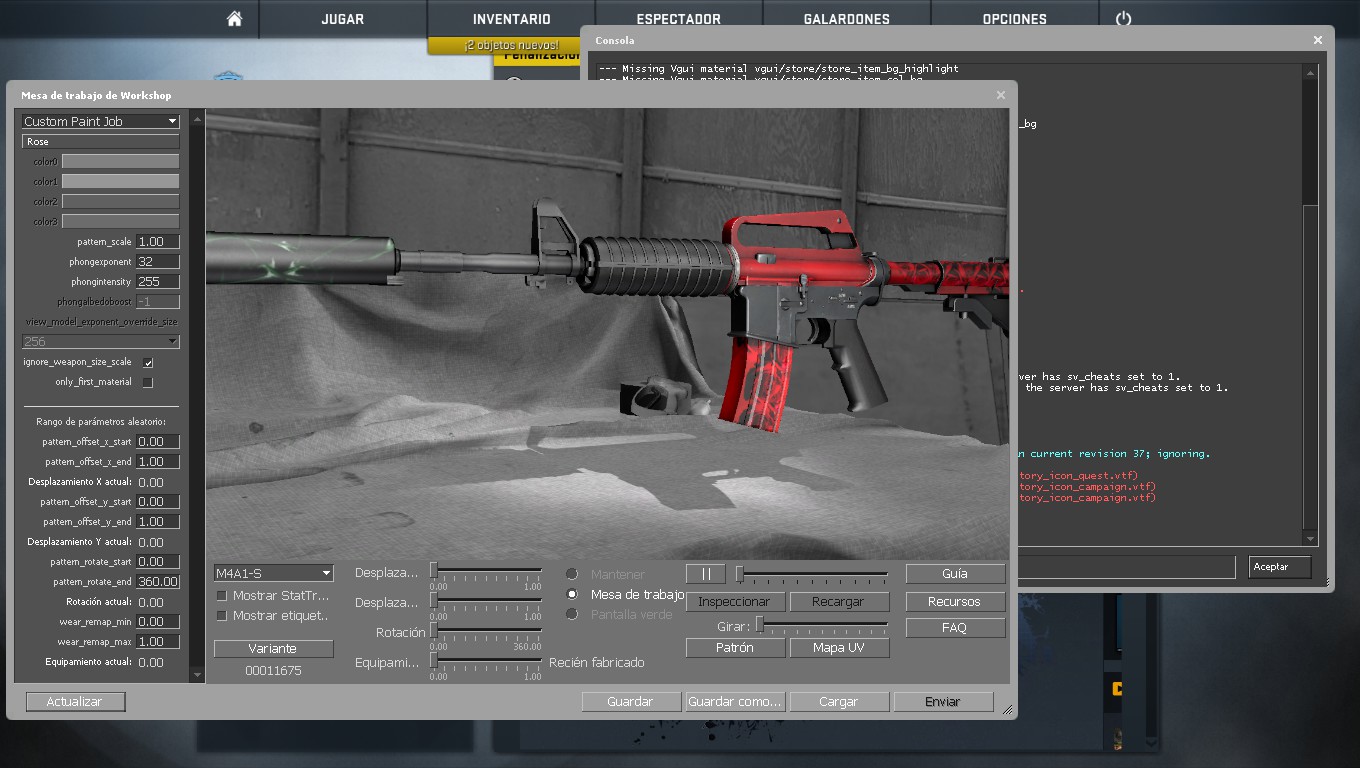Click the Rotación slider handle
1360x768 pixels.
434,630
